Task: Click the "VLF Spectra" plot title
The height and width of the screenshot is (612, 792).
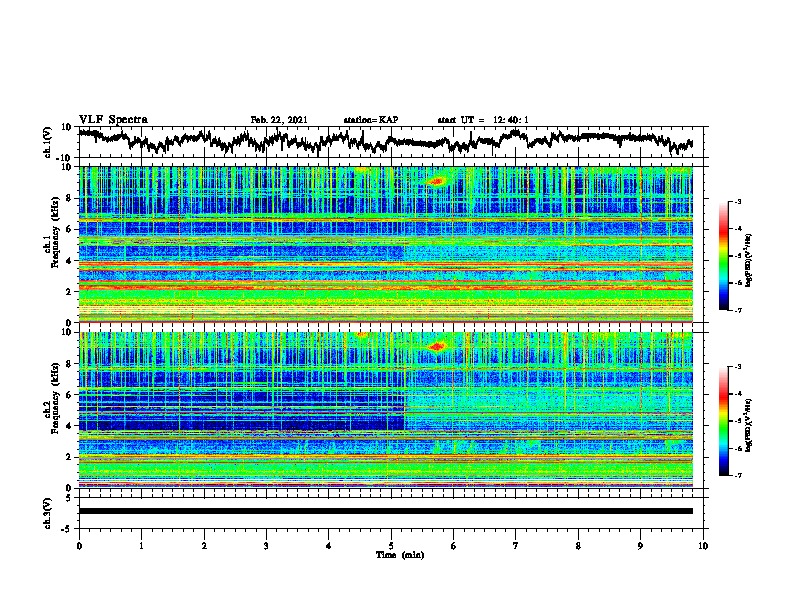Action: click(113, 120)
